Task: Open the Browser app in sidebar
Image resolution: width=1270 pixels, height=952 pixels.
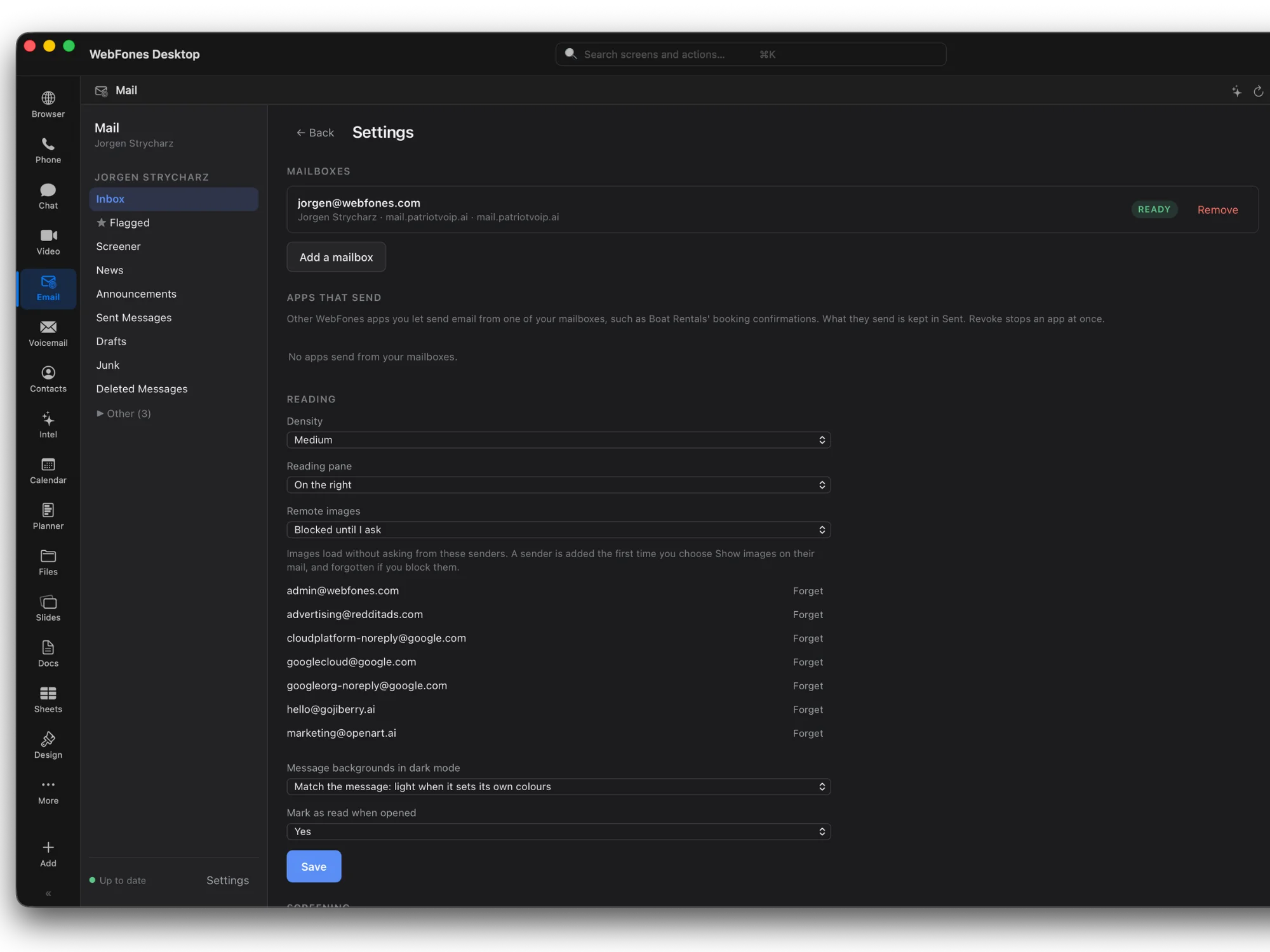Action: (x=48, y=105)
